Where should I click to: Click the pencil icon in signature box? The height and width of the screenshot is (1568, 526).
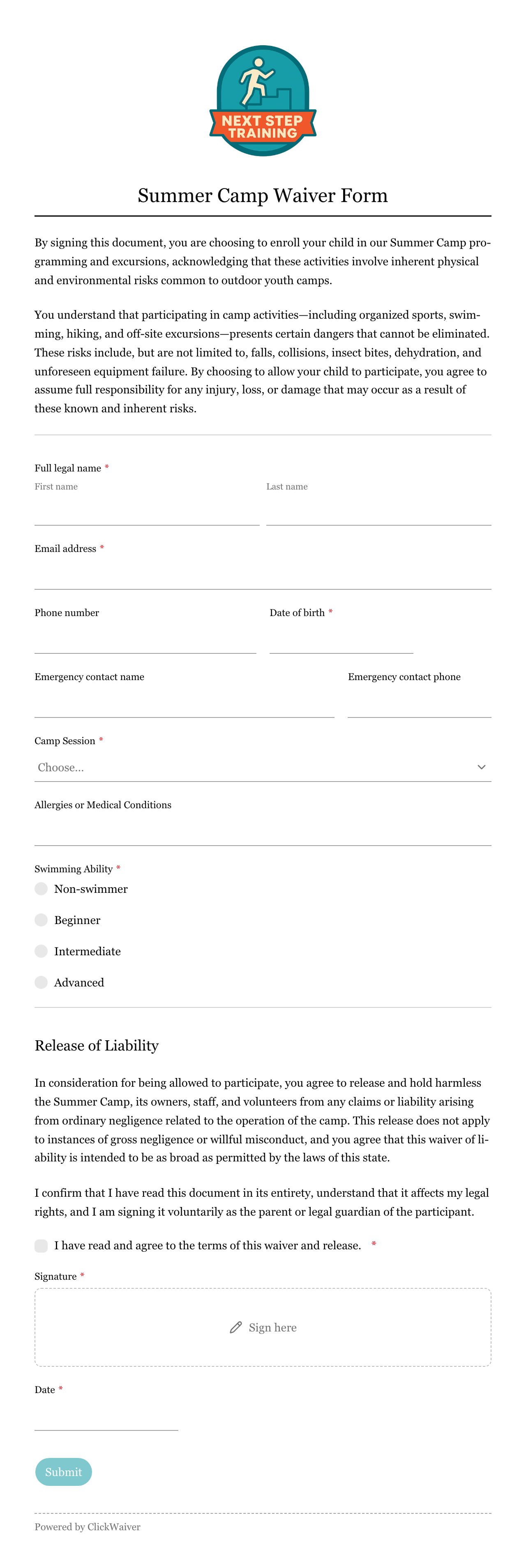235,1328
